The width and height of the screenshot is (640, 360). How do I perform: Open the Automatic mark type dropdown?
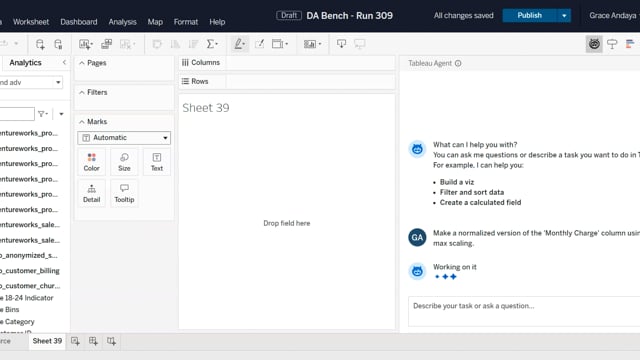124,138
